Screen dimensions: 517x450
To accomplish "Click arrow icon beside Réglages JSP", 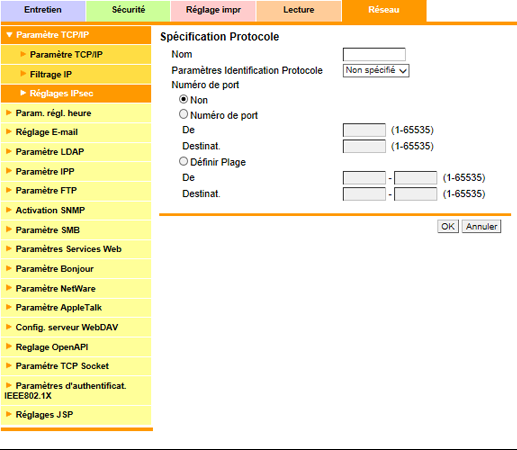I will [9, 414].
